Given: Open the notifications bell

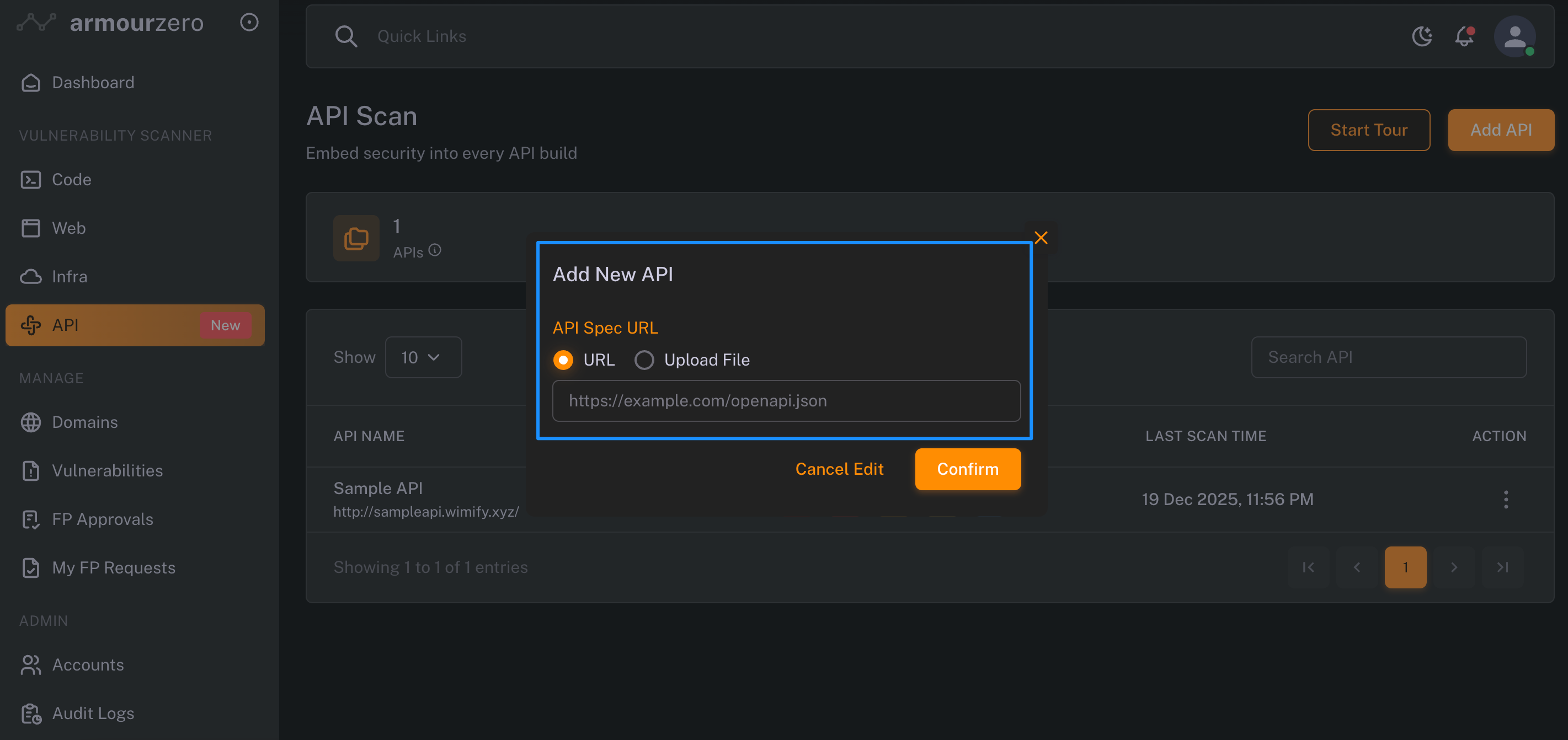Looking at the screenshot, I should (1464, 36).
